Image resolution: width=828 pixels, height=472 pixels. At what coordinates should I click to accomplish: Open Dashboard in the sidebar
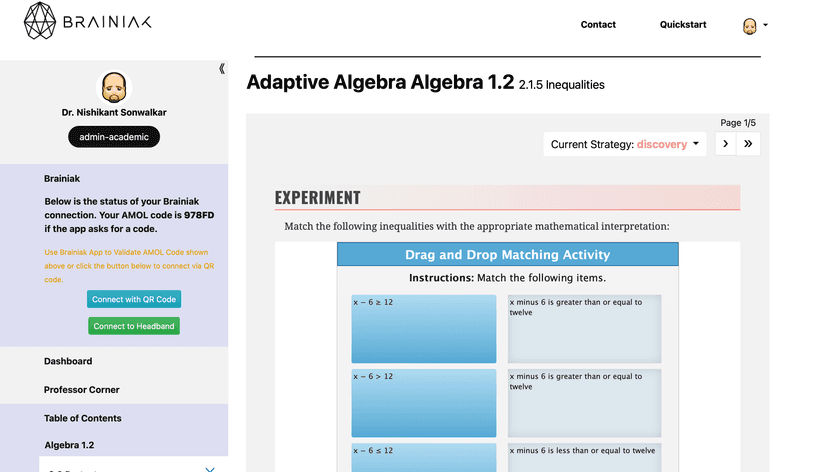(x=68, y=361)
